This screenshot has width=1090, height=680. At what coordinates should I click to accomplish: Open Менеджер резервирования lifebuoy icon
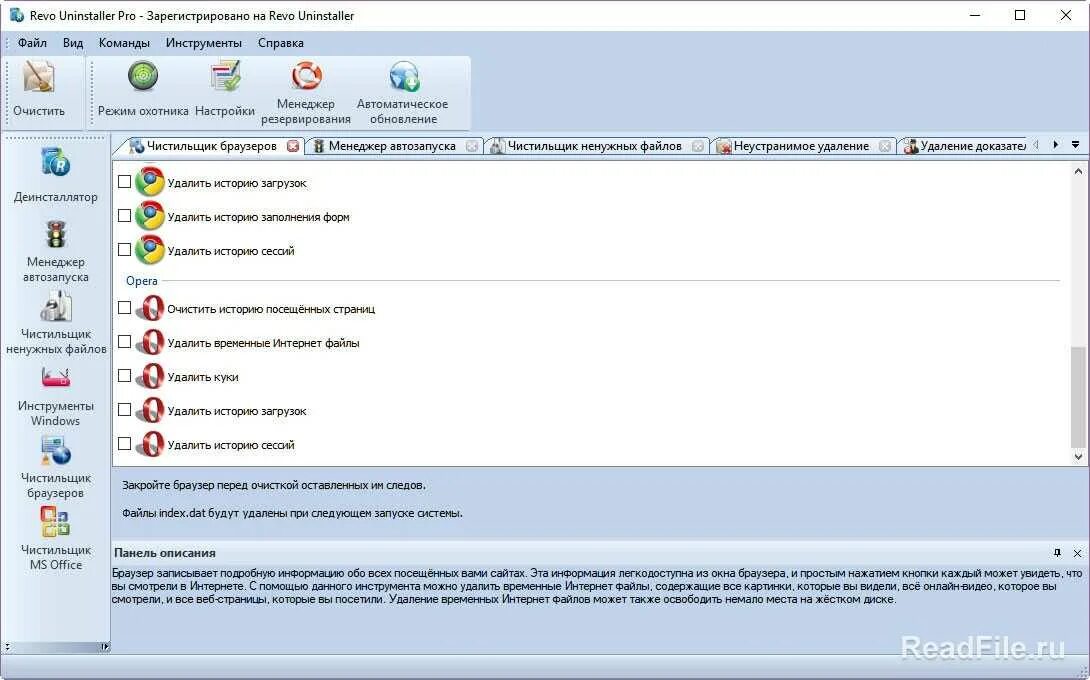coord(306,75)
